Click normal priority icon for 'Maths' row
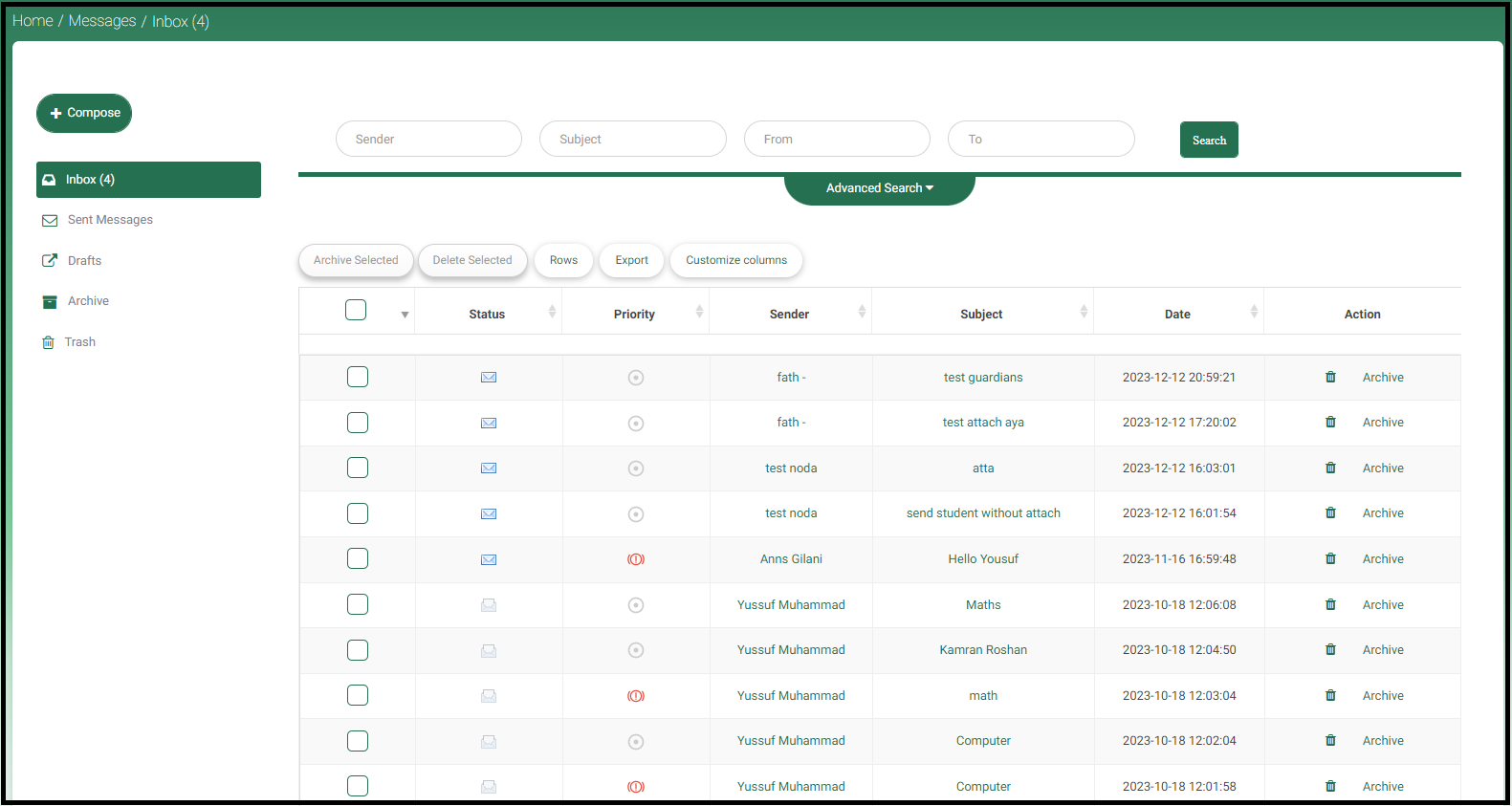Screen dimensions: 1512x806 (636, 605)
